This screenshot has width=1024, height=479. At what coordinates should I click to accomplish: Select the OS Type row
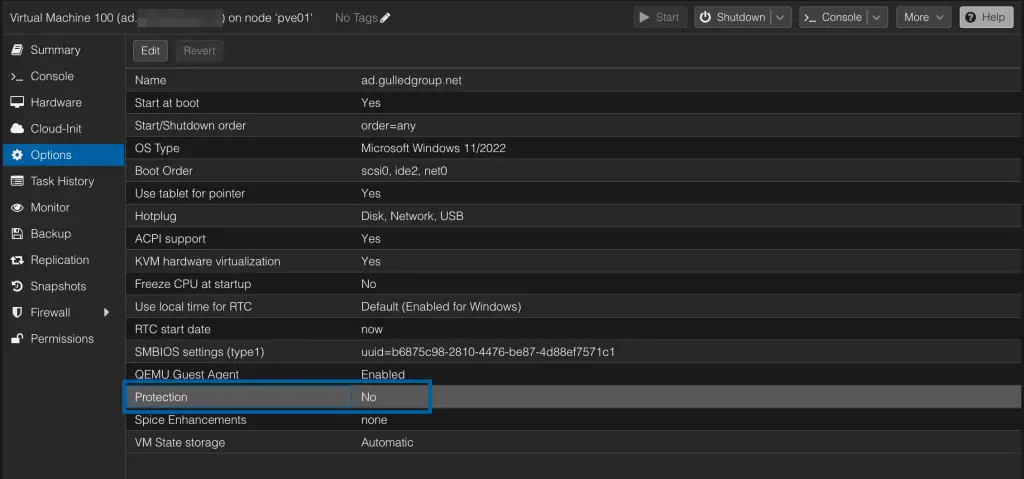[574, 148]
